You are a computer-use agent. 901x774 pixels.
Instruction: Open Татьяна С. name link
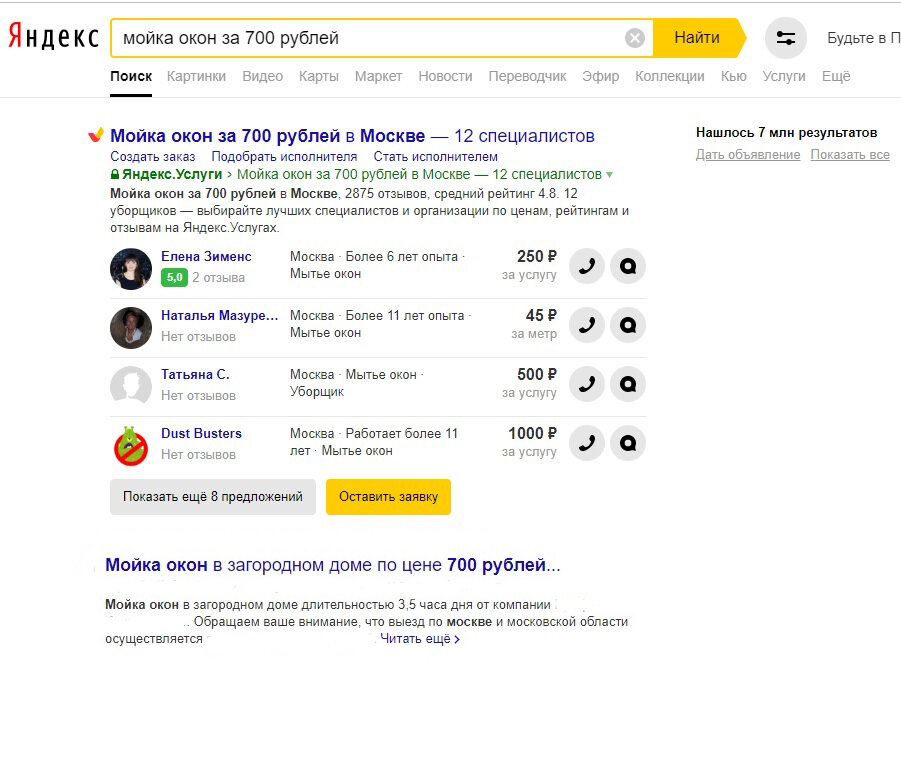click(x=195, y=375)
